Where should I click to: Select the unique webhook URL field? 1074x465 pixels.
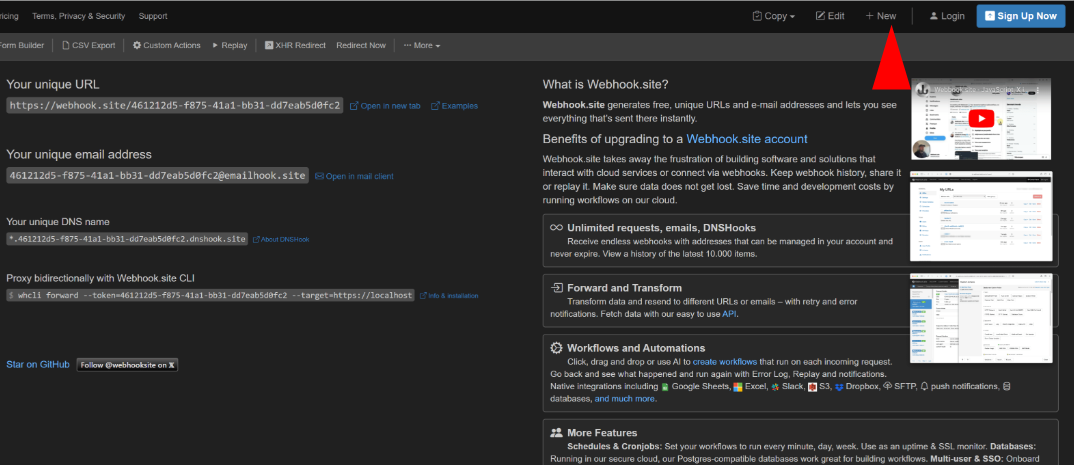[x=175, y=105]
